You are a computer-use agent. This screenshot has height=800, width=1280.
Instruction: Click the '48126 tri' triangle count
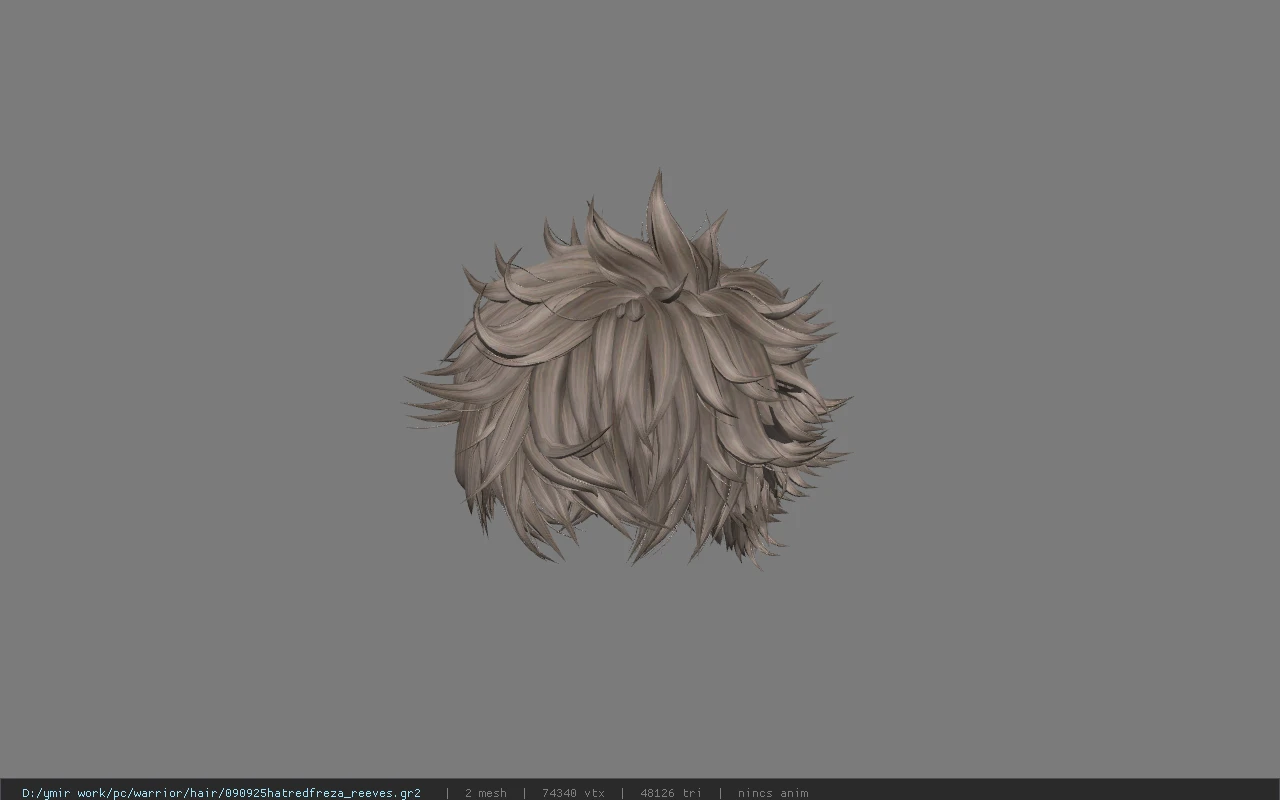(x=670, y=793)
